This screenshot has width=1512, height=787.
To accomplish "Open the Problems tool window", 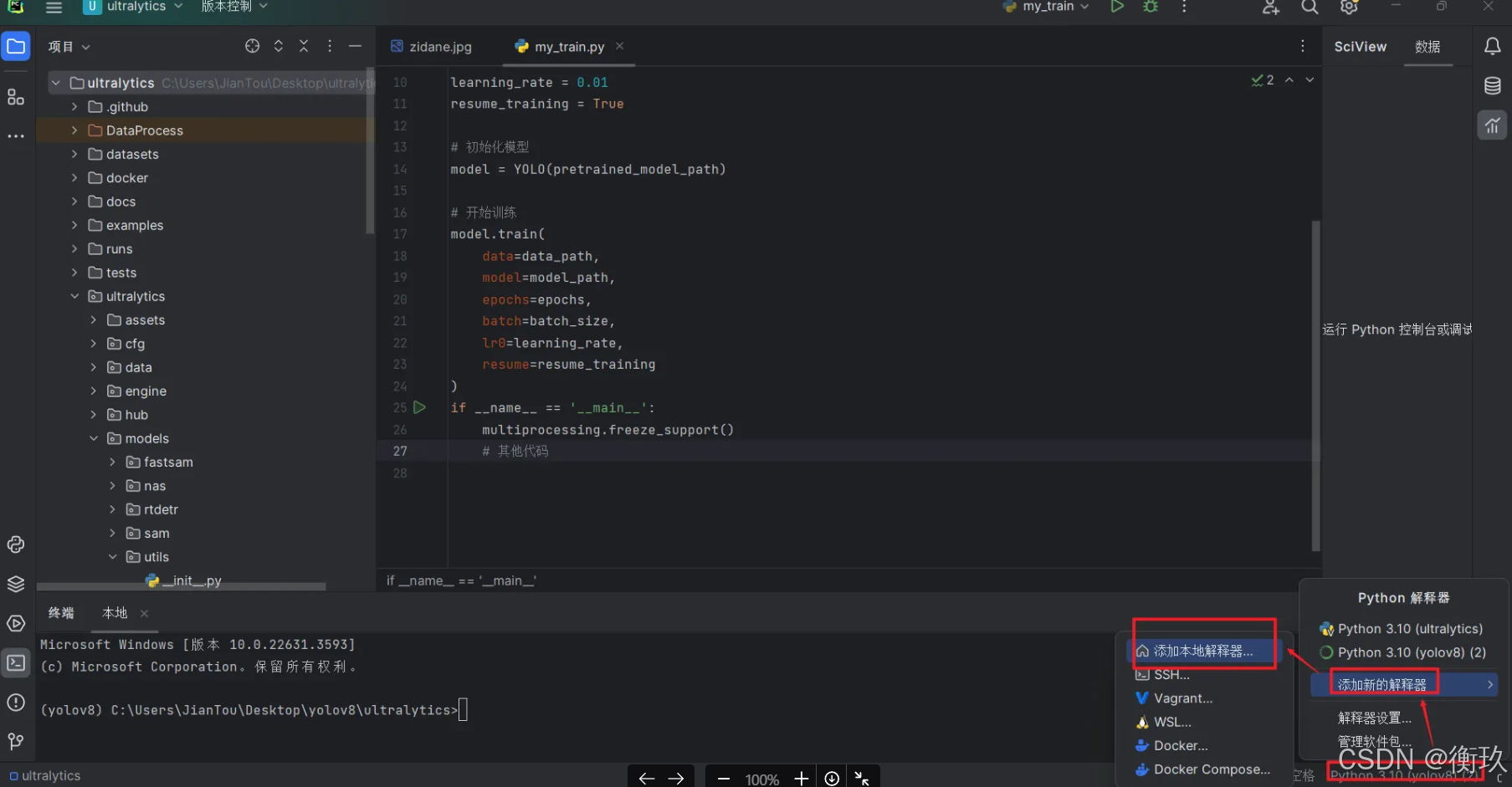I will (15, 703).
